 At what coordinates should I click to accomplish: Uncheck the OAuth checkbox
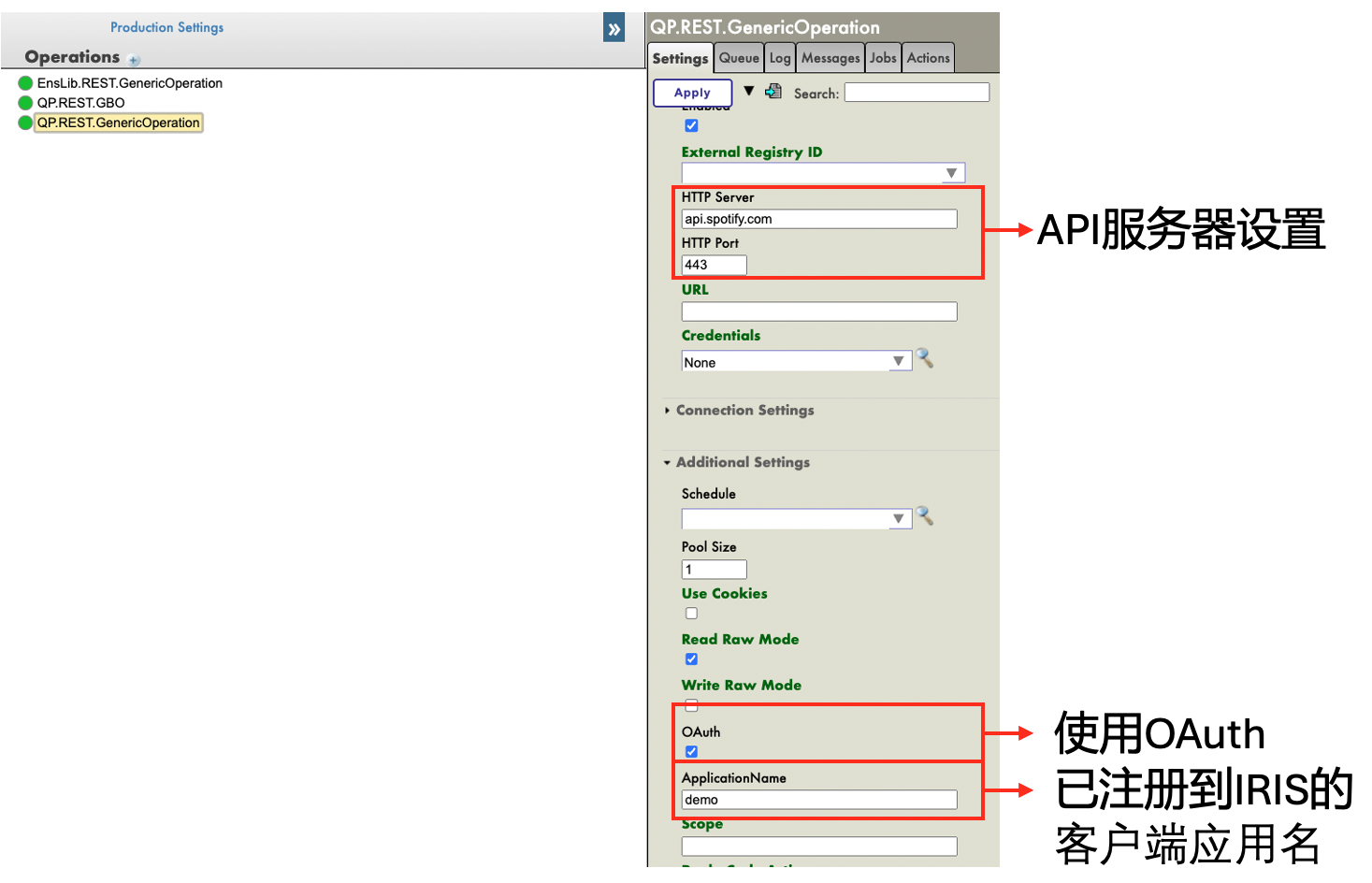tap(691, 752)
